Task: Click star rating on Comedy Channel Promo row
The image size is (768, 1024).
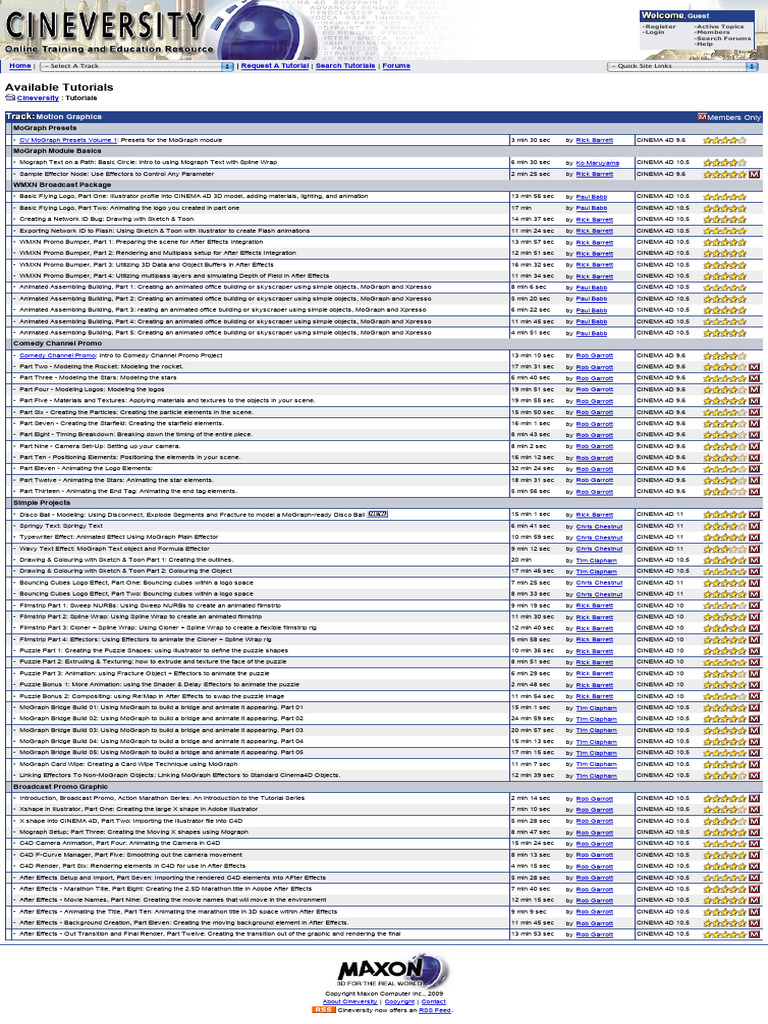Action: tap(724, 355)
